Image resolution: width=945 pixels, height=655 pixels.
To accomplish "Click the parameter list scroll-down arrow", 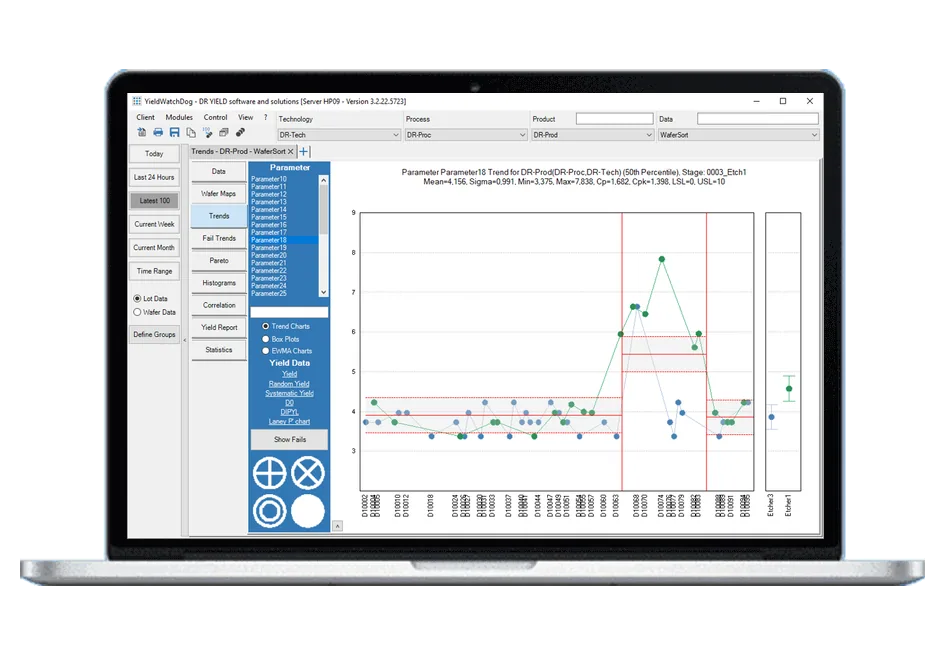I will click(x=324, y=292).
